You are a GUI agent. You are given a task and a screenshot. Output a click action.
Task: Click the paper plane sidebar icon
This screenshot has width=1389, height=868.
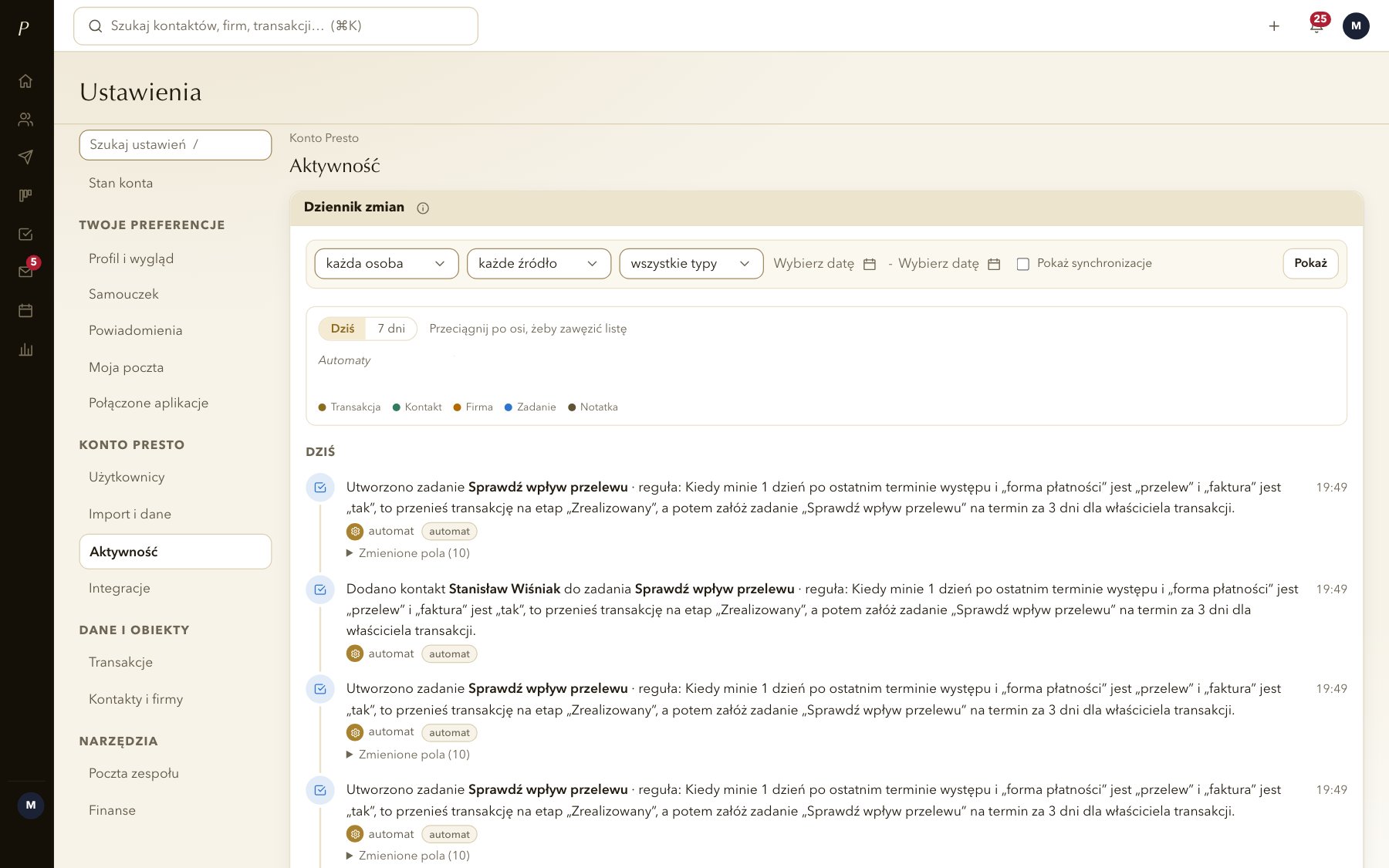[x=25, y=157]
